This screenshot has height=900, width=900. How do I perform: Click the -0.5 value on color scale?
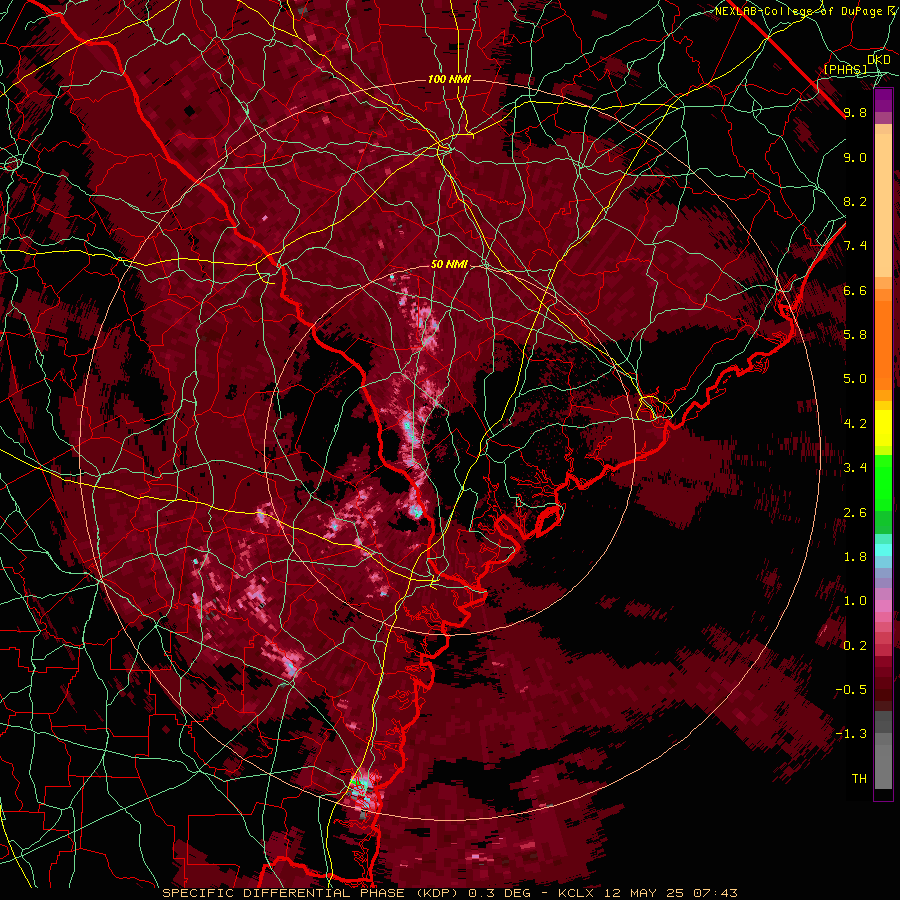(851, 689)
